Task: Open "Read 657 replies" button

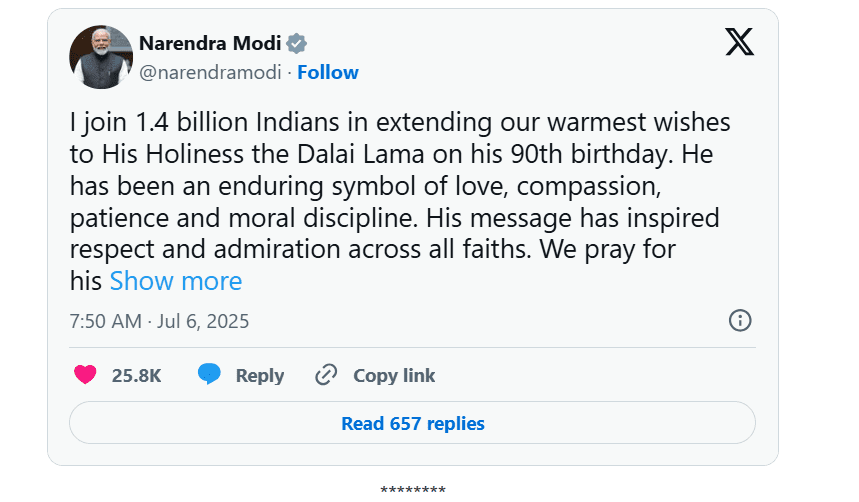Action: 412,423
